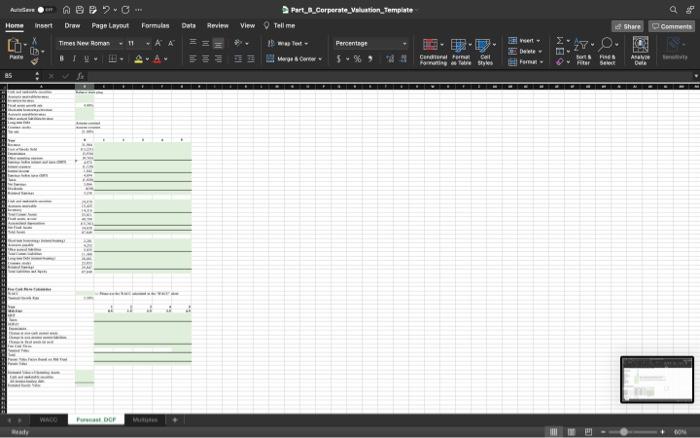
Task: Open the fill color dropdown arrow
Action: (x=147, y=59)
